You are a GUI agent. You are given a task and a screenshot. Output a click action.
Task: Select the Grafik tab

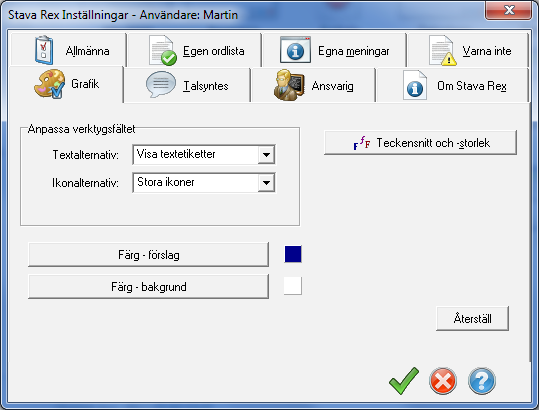[66, 85]
